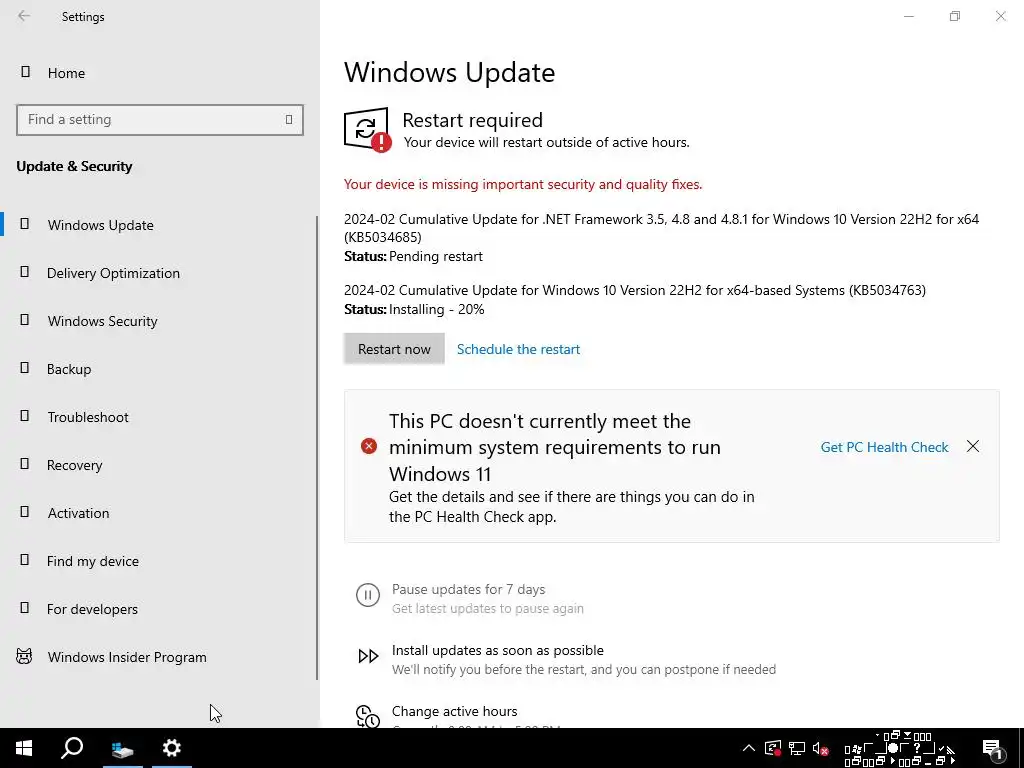
Task: Open Delivery Optimization settings
Action: pos(113,273)
